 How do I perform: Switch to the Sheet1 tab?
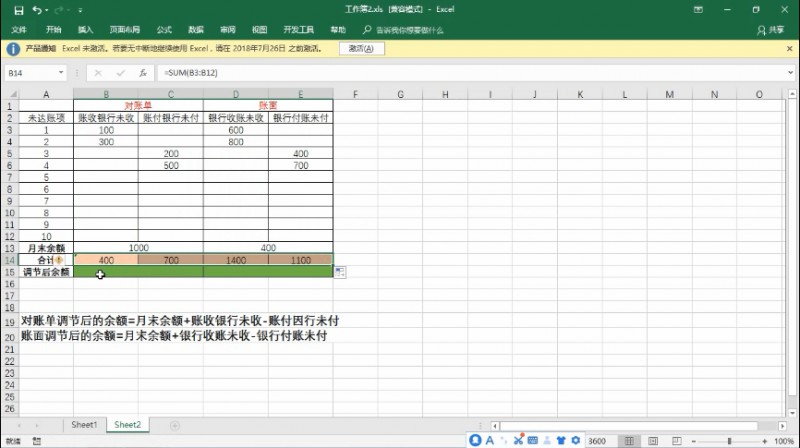[84, 425]
